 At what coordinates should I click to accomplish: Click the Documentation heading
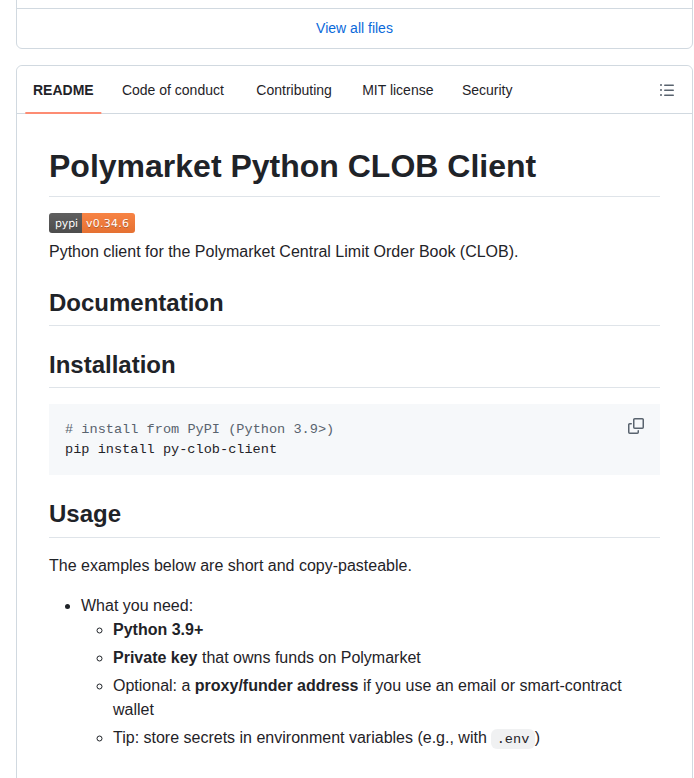coord(136,303)
